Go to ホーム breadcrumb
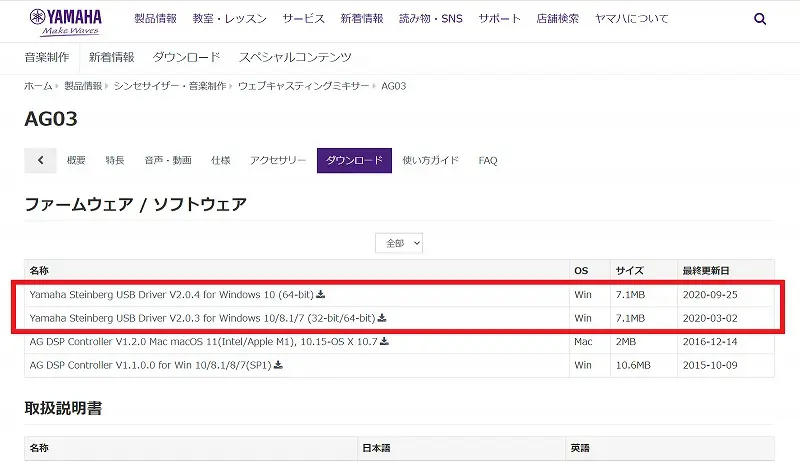The image size is (800, 462). coord(38,86)
